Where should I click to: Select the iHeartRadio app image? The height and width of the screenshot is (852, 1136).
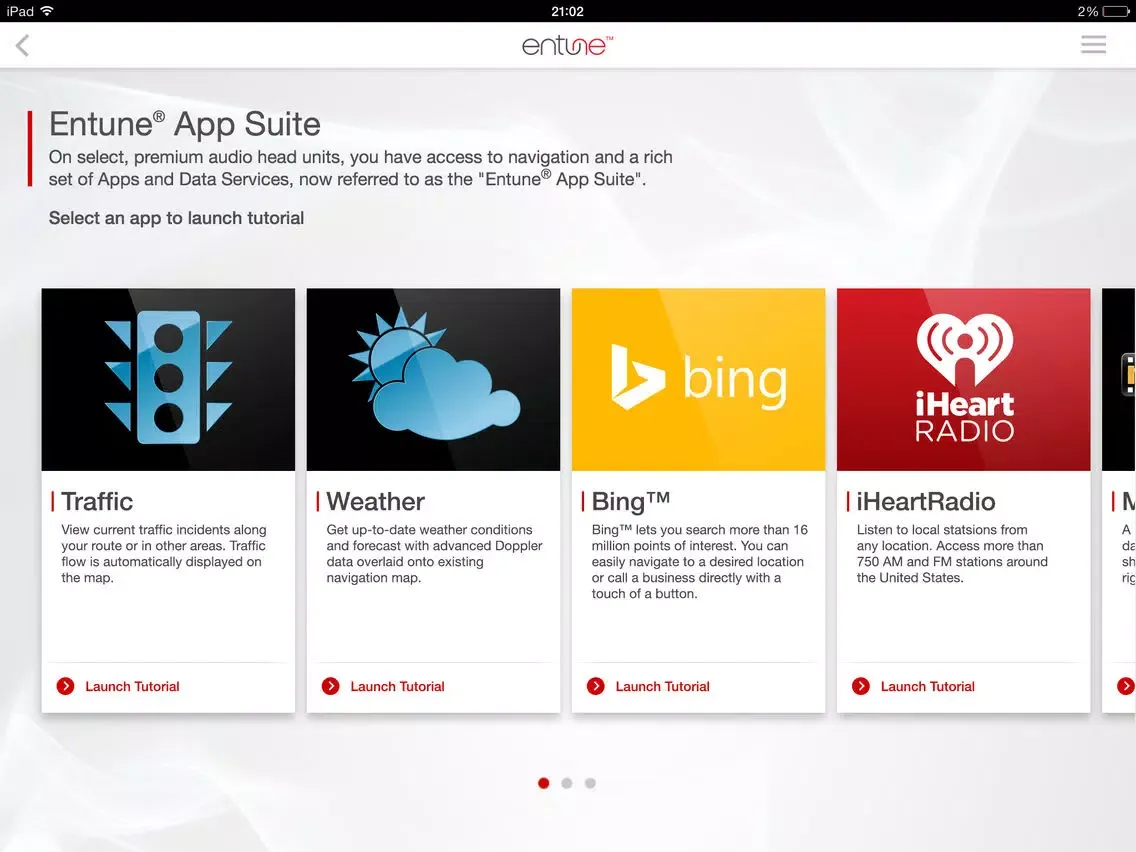tap(964, 380)
